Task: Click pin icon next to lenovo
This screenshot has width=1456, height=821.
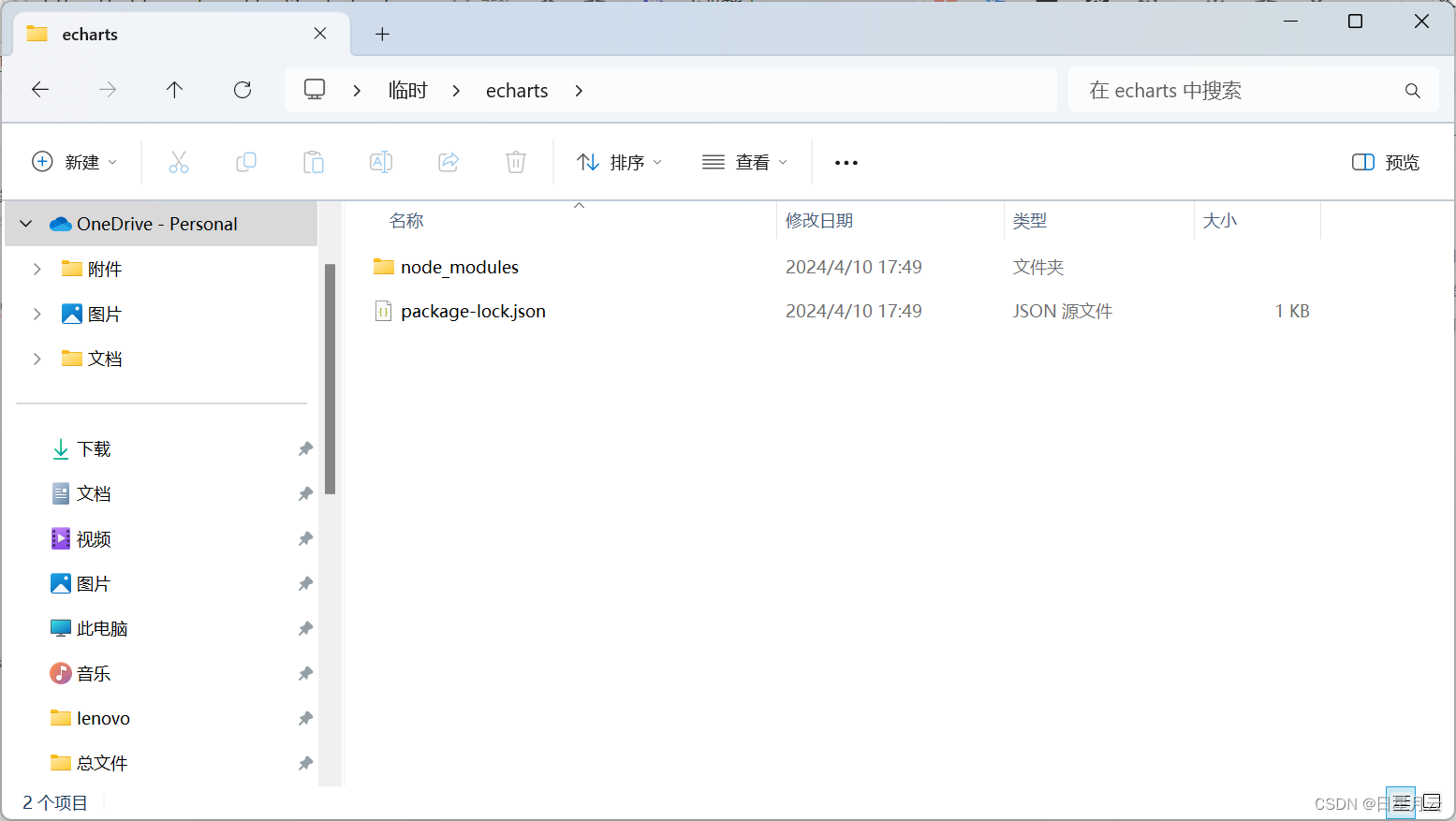Action: pyautogui.click(x=305, y=719)
